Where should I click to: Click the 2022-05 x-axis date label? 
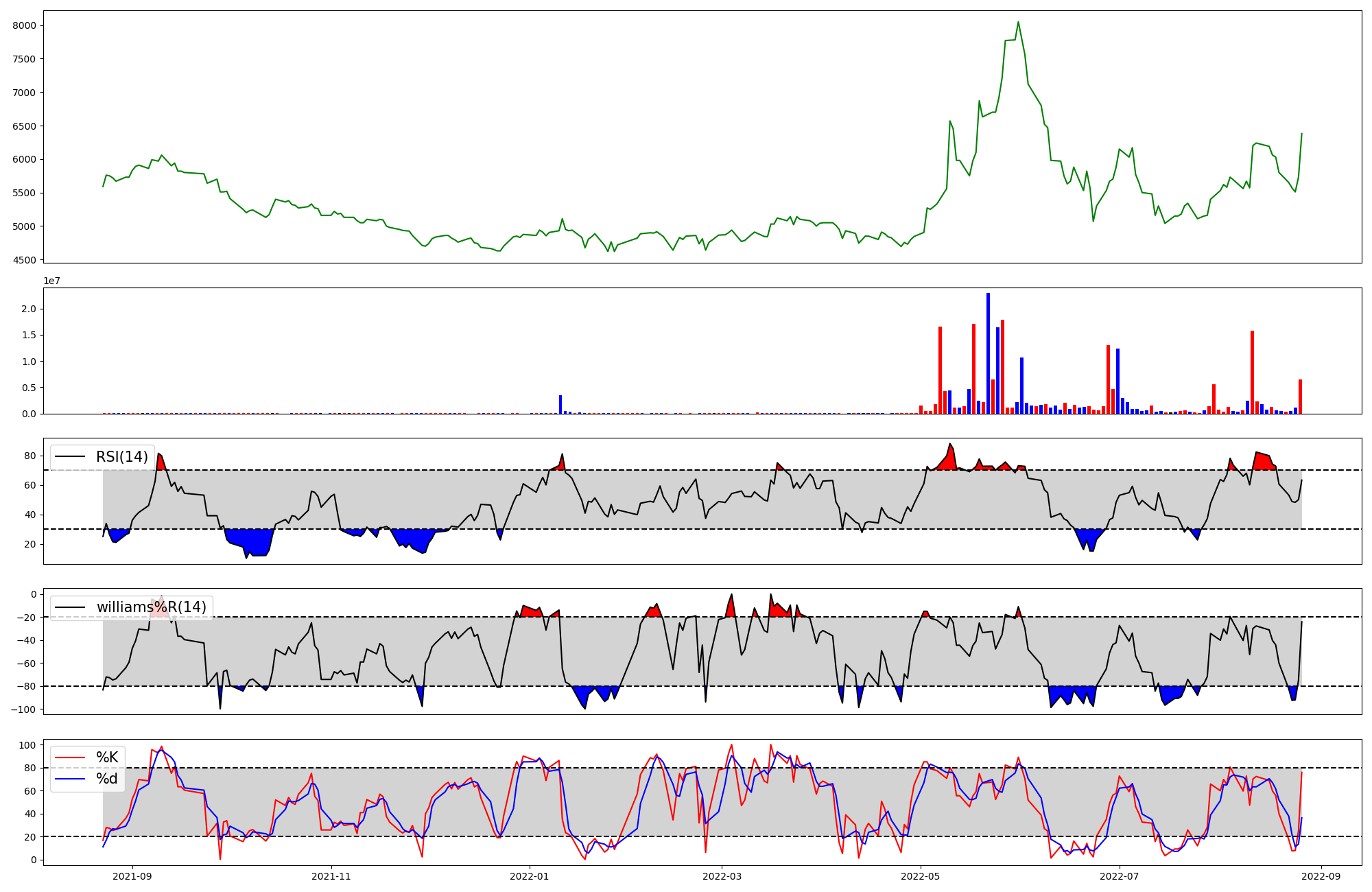coord(921,876)
